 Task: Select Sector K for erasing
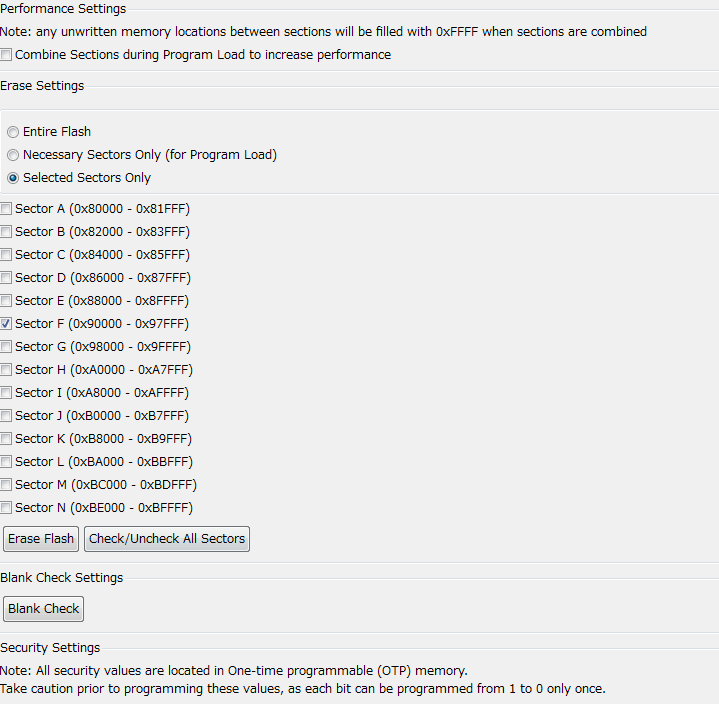[x=7, y=439]
